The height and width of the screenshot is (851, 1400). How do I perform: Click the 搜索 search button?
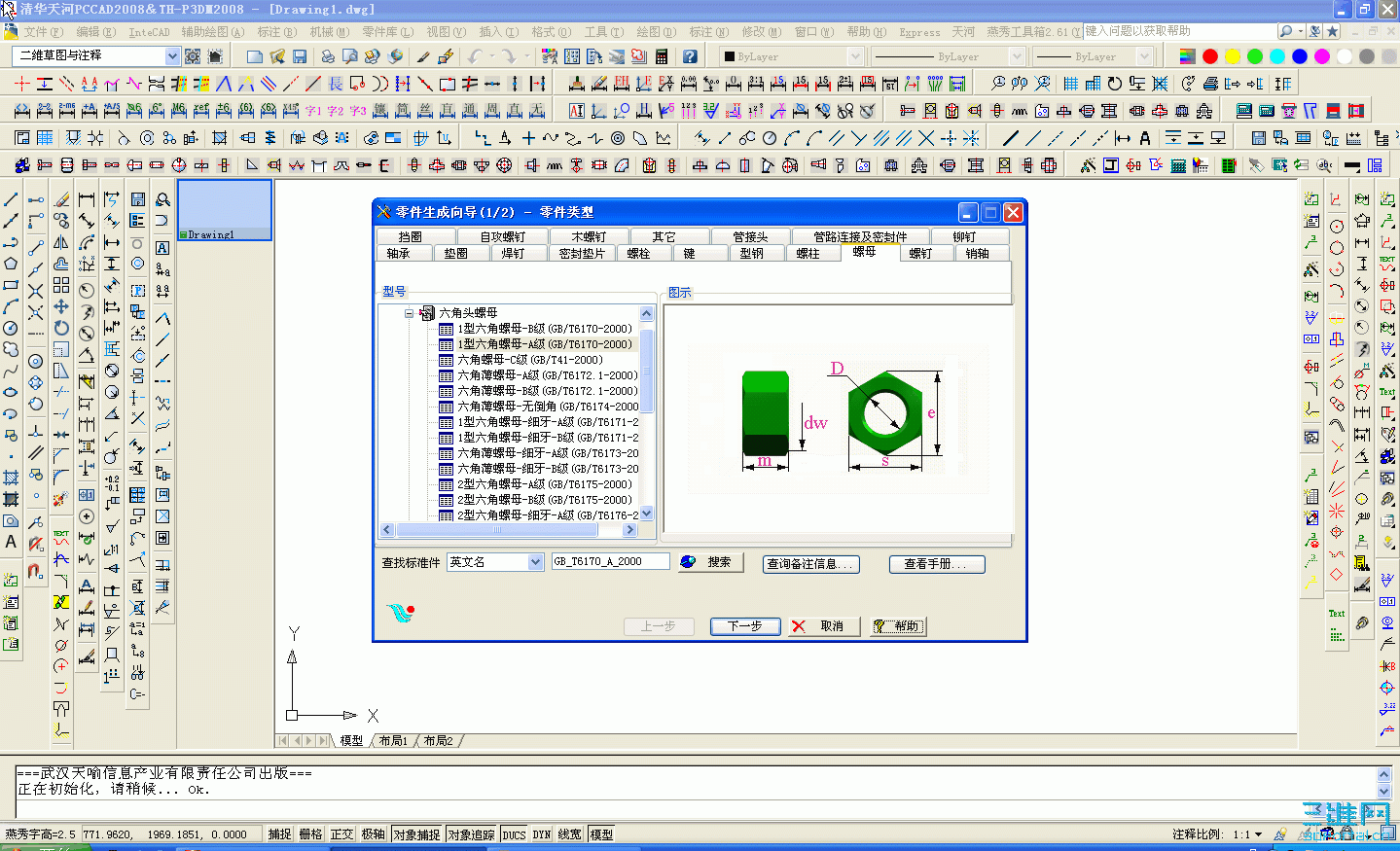[711, 562]
